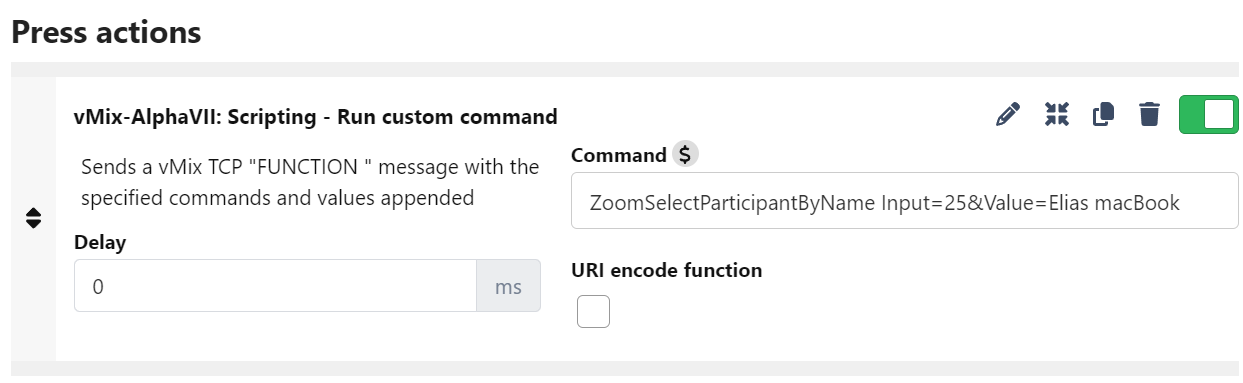The height and width of the screenshot is (383, 1243).
Task: Click the vMix-AlphaVII Run custom command title
Action: pos(316,117)
